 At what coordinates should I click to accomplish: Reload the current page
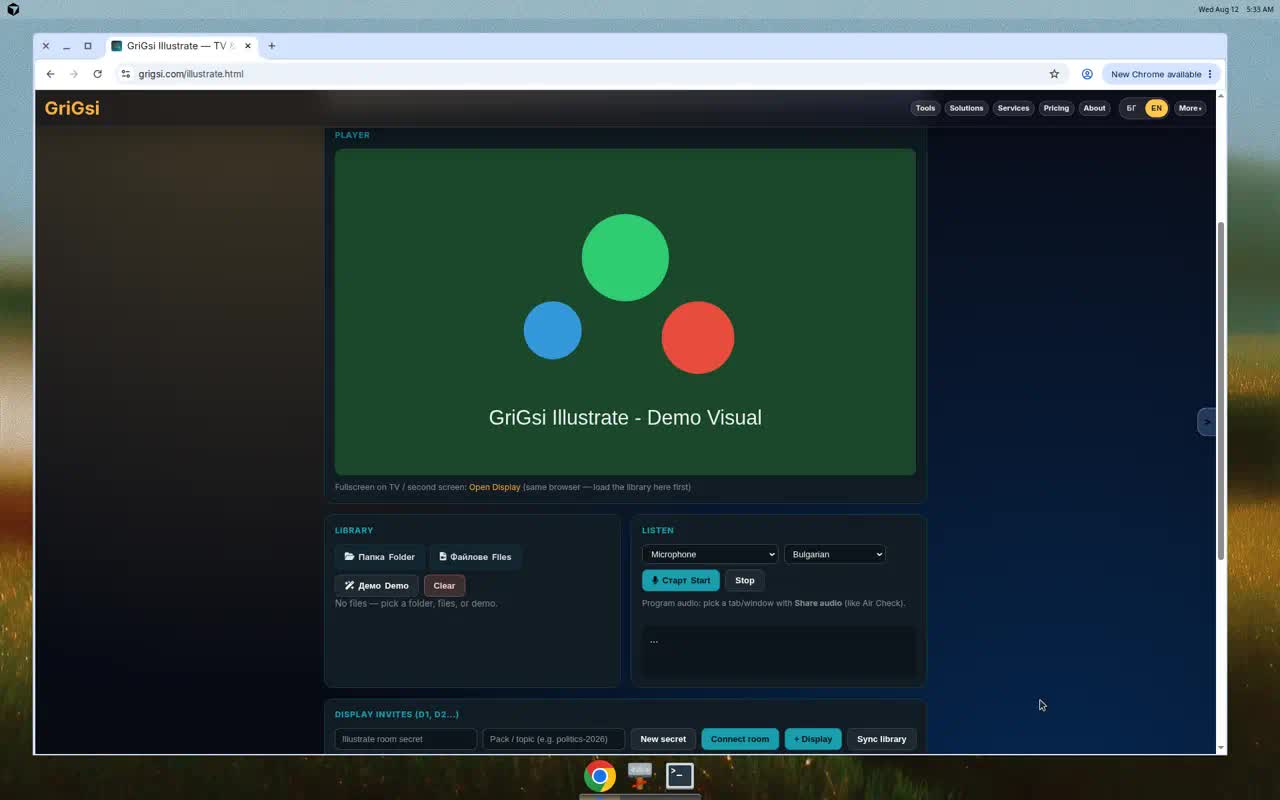click(x=97, y=74)
